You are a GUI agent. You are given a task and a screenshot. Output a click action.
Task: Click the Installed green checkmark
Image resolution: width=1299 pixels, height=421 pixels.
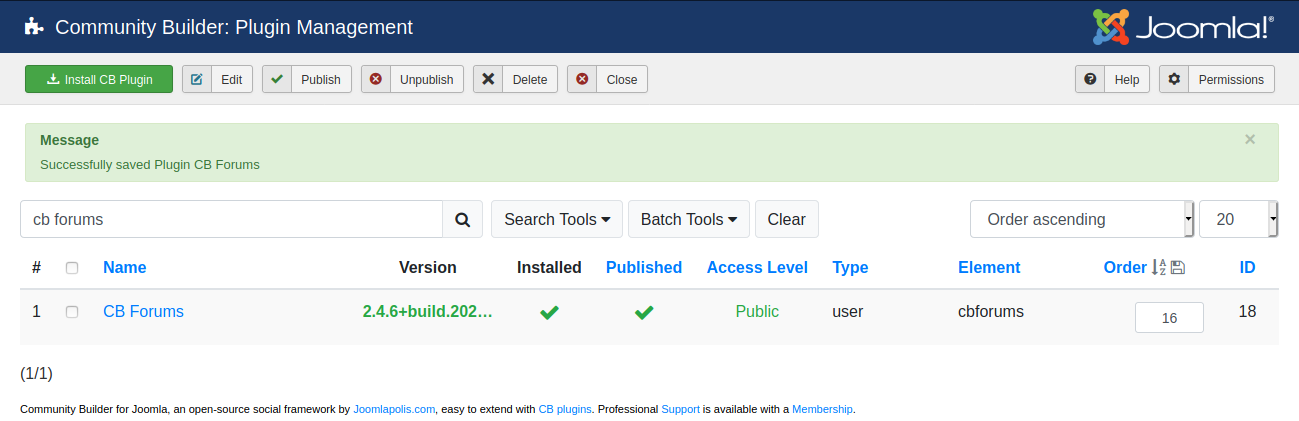click(x=549, y=312)
